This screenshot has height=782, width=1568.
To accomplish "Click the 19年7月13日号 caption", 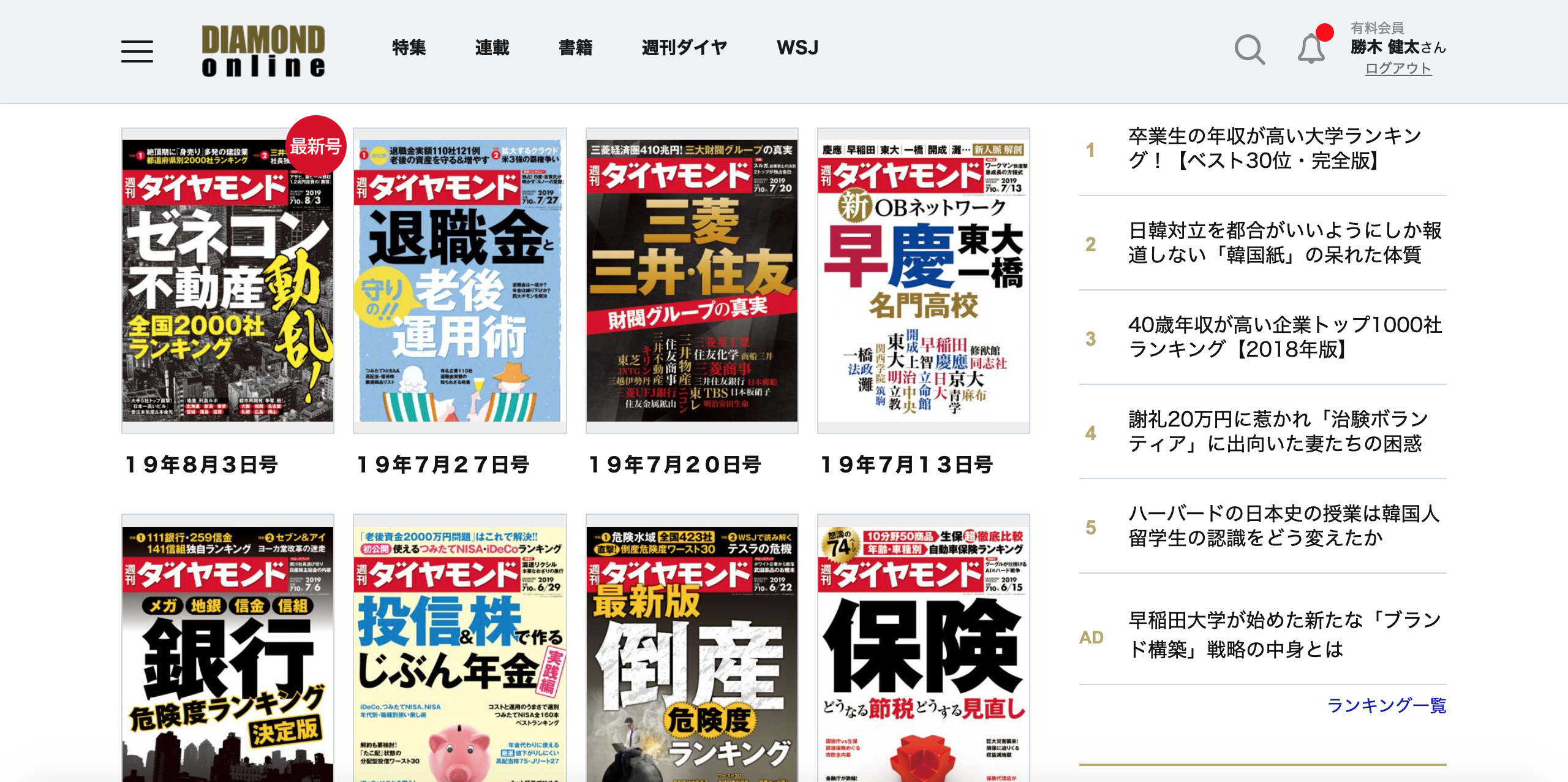I will coord(906,465).
